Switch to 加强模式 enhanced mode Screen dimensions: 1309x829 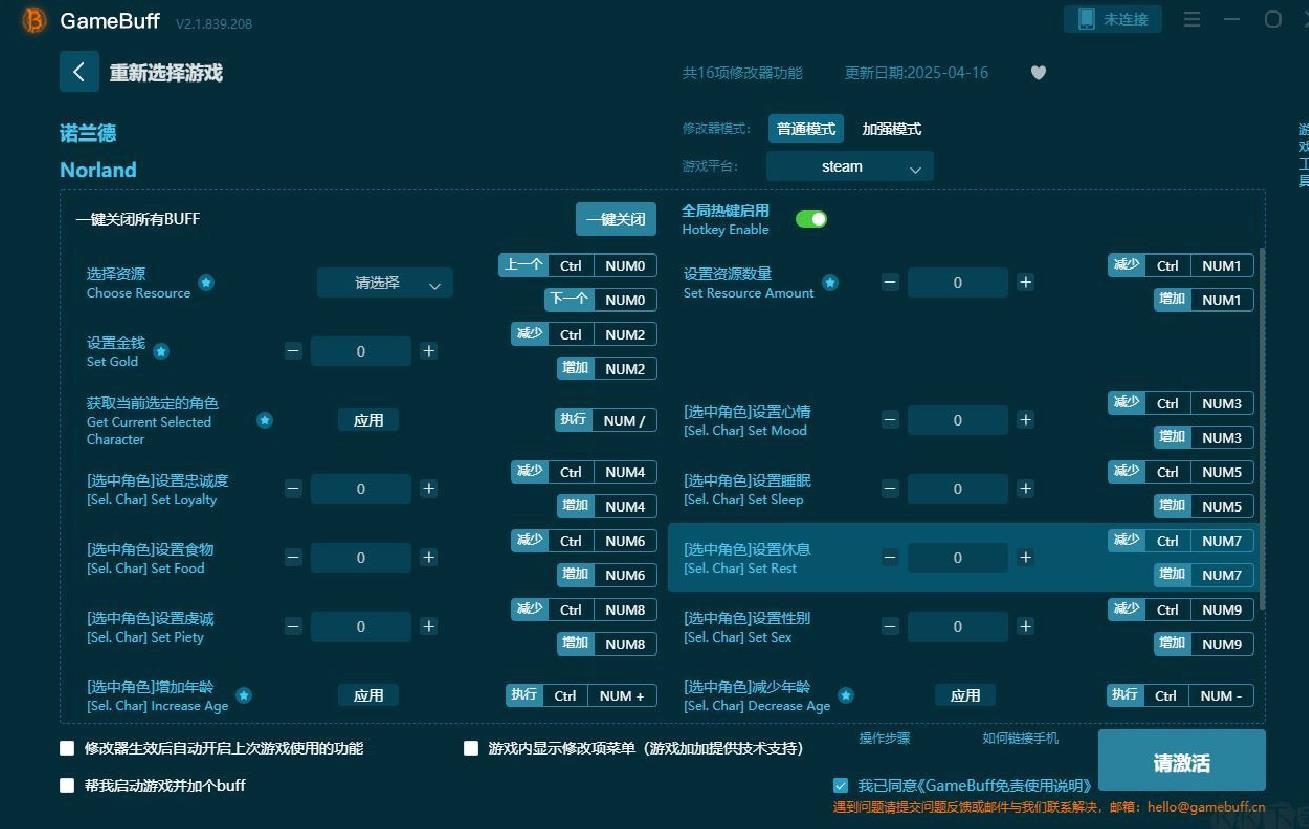[892, 129]
